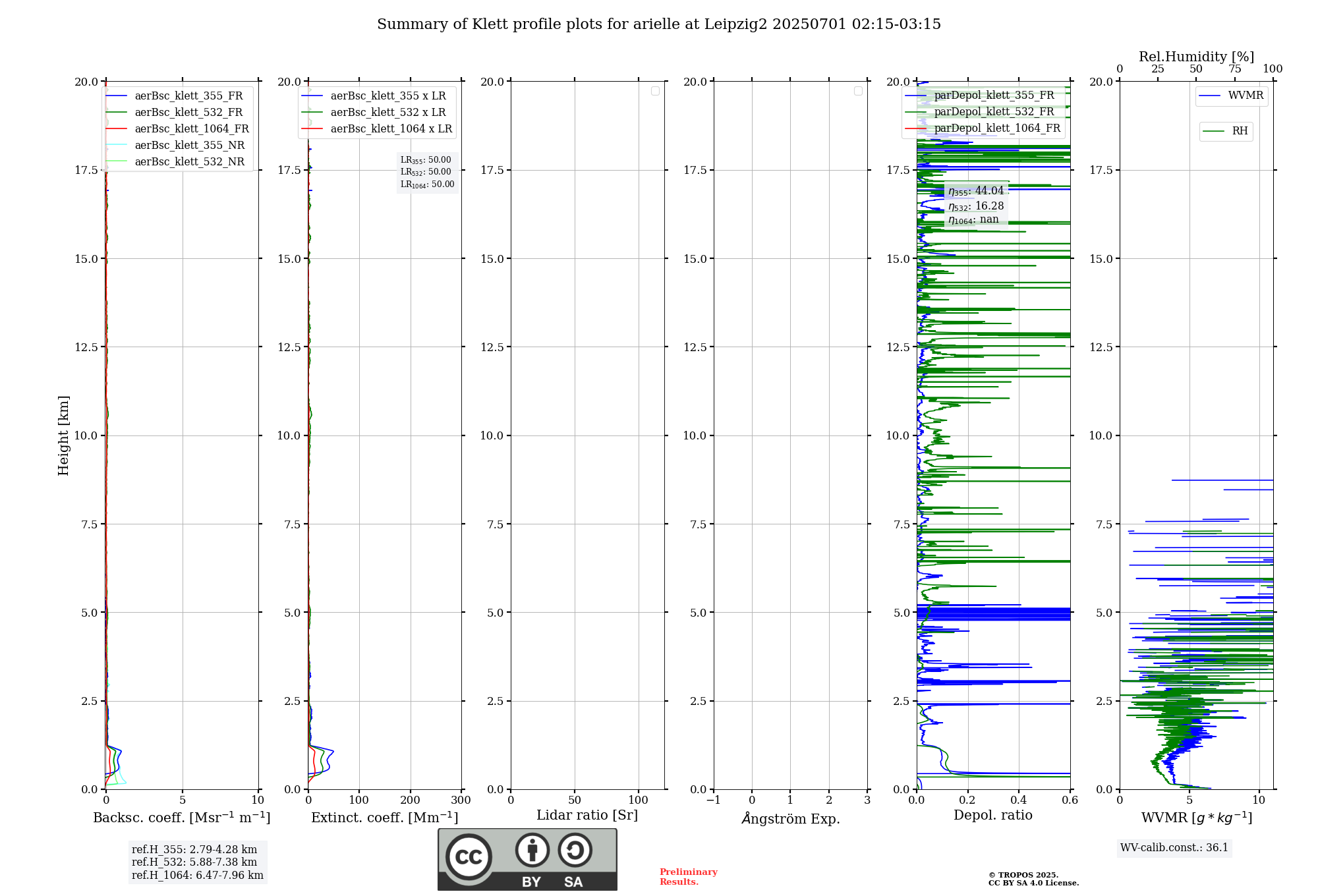The height and width of the screenshot is (896, 1318).
Task: Click the plot title Summary of Klett profile plots
Action: coord(659,24)
